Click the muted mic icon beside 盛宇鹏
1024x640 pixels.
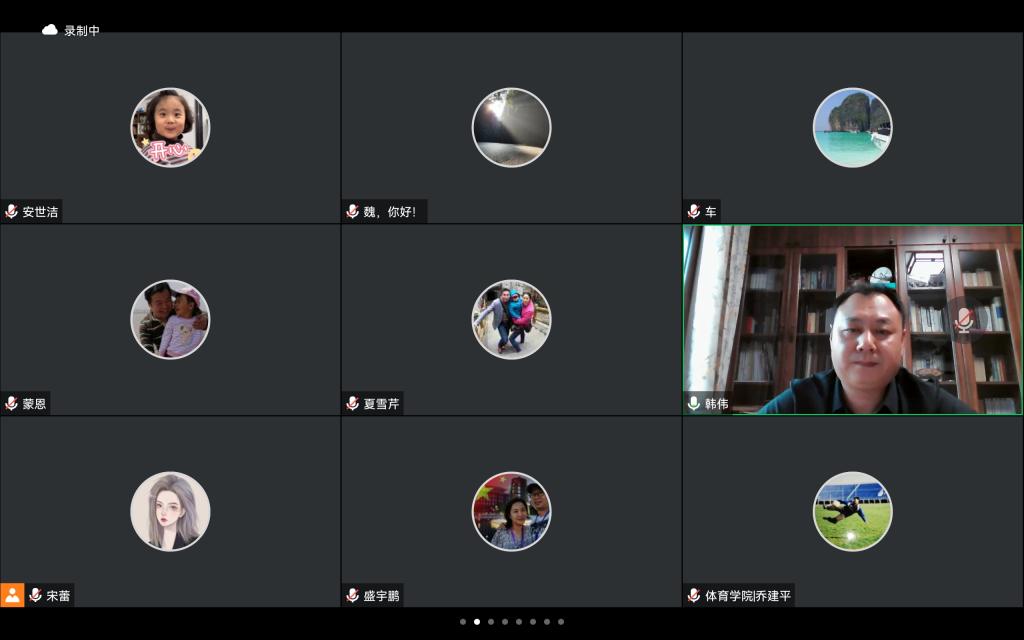point(353,596)
